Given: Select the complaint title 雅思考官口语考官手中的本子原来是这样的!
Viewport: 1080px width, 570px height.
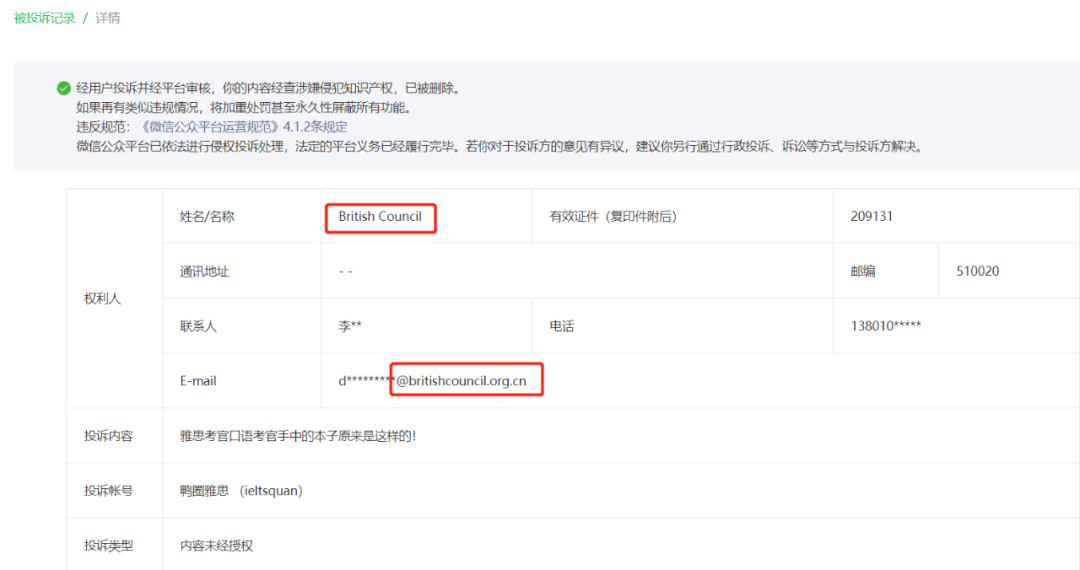Looking at the screenshot, I should click(x=298, y=436).
